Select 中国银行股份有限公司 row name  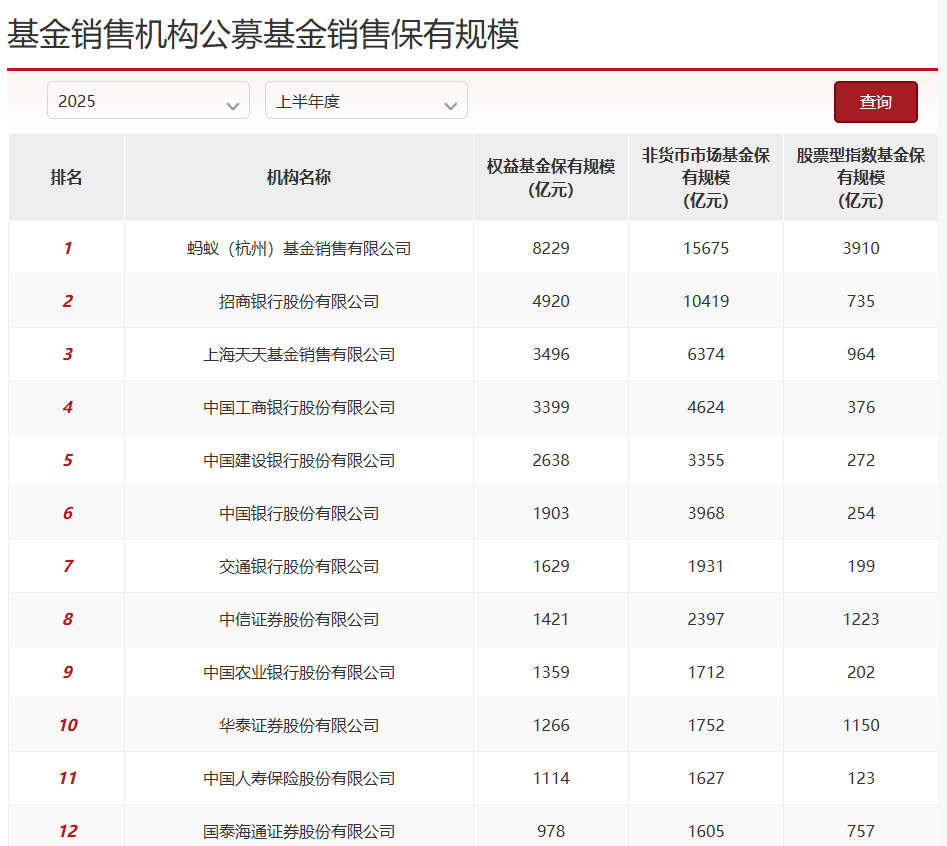coord(298,514)
